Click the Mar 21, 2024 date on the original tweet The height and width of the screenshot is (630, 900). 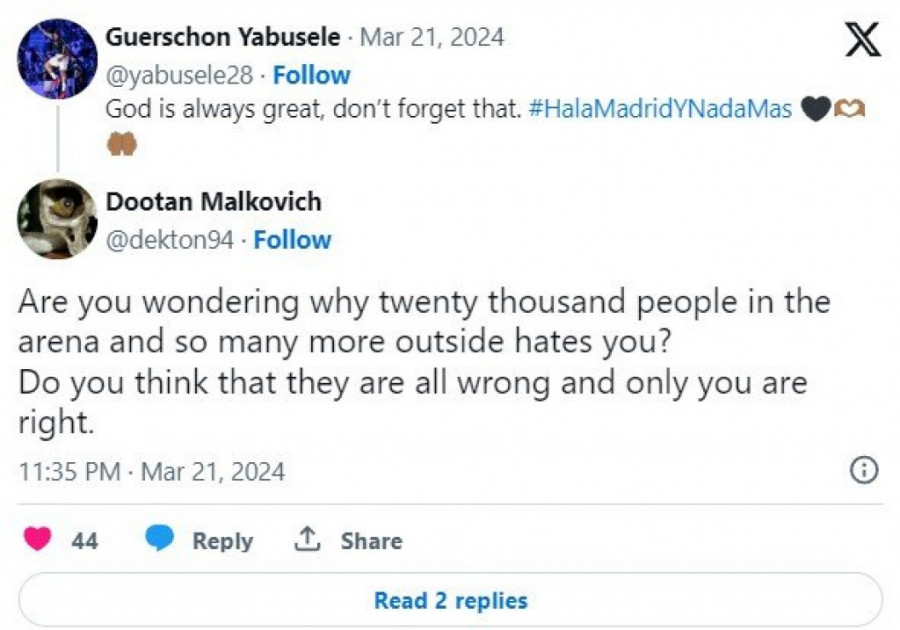(431, 38)
